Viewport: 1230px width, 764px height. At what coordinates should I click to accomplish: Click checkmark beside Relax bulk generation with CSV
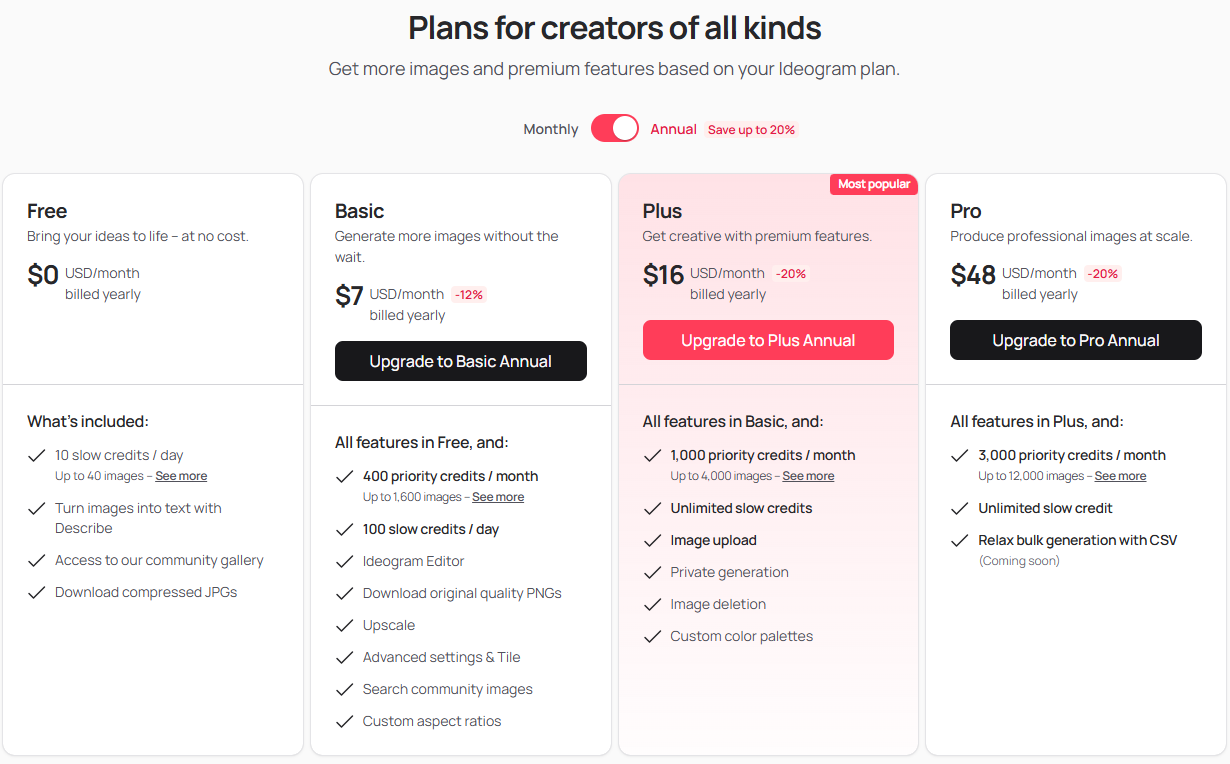click(960, 540)
